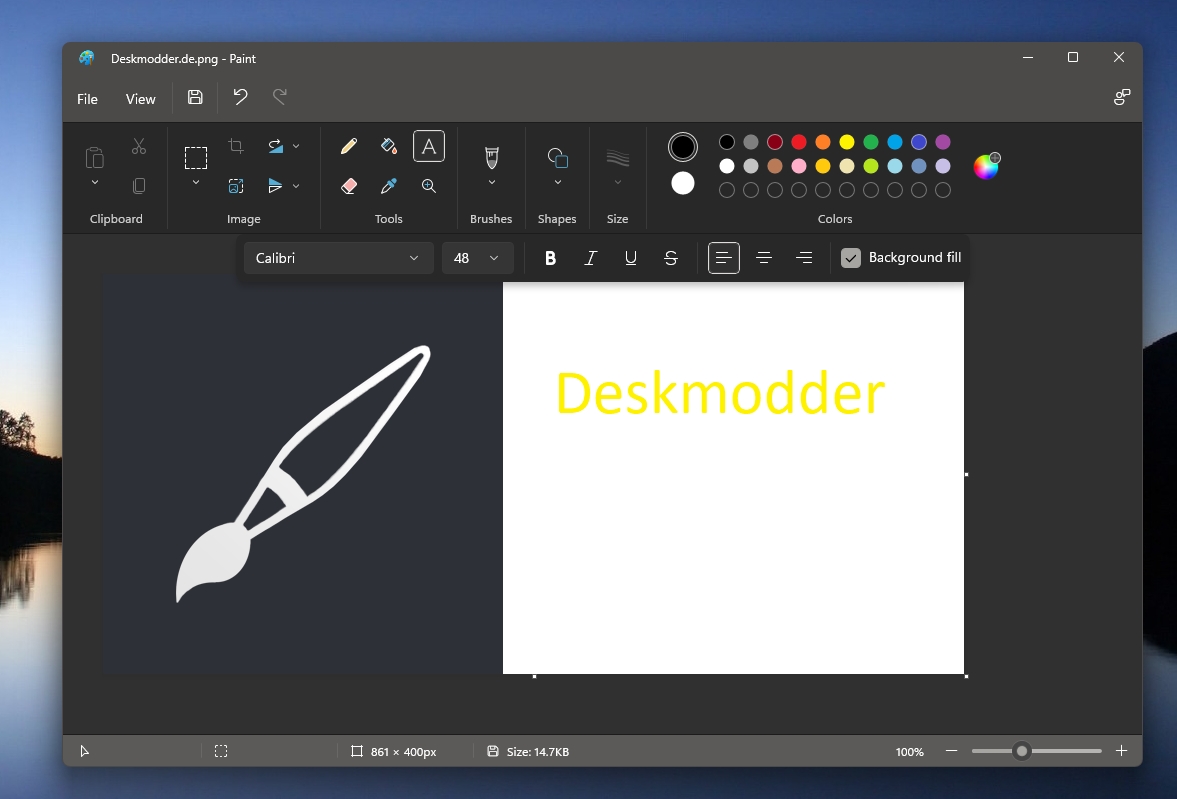Open the File menu
The height and width of the screenshot is (799, 1177).
coord(87,99)
